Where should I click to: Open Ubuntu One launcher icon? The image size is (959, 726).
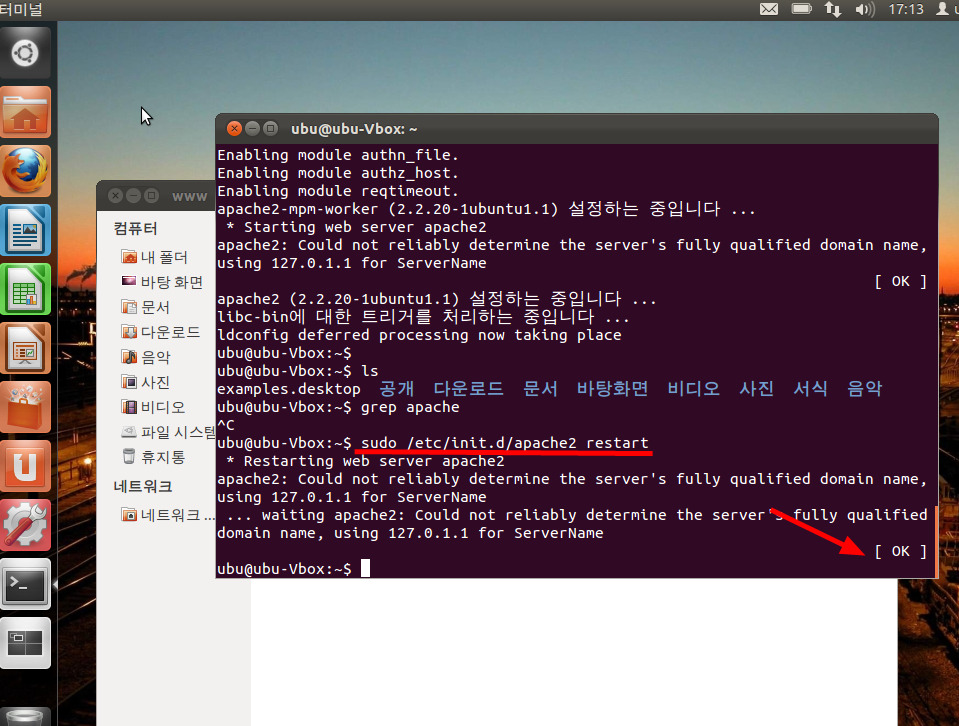[x=26, y=467]
